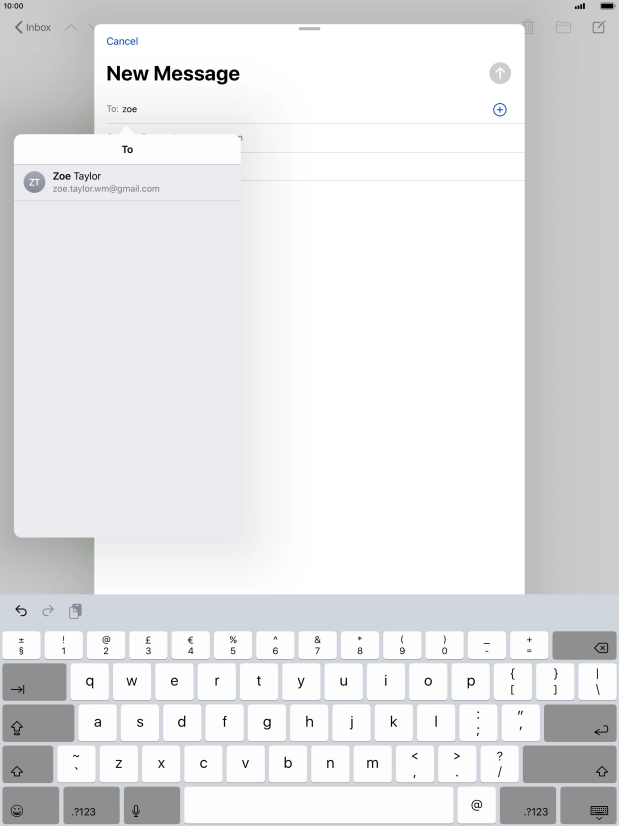The image size is (619, 826).
Task: Tap the blue add contact plus icon
Action: (500, 109)
